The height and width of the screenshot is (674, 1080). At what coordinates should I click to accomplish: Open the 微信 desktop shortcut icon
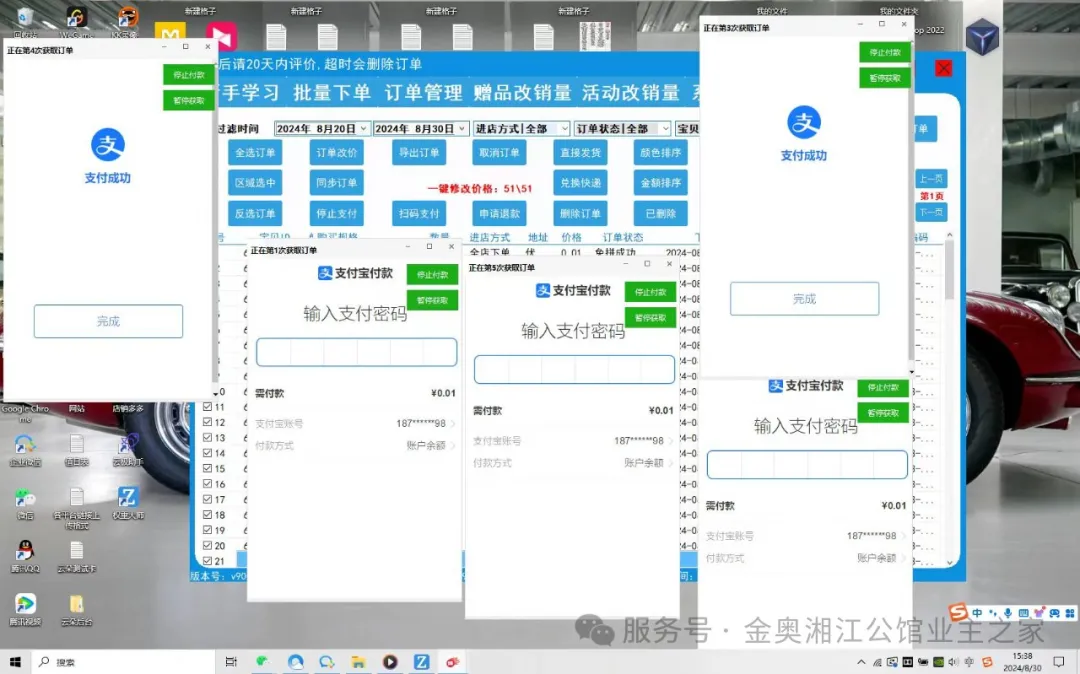(x=25, y=498)
